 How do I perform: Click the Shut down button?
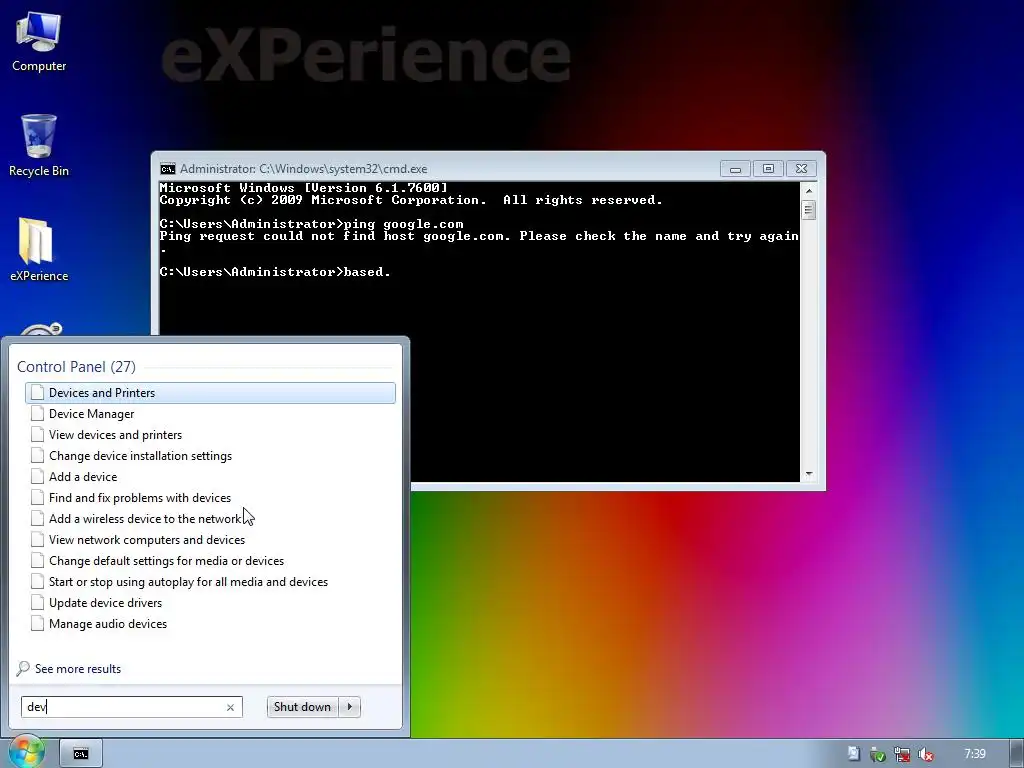[302, 707]
